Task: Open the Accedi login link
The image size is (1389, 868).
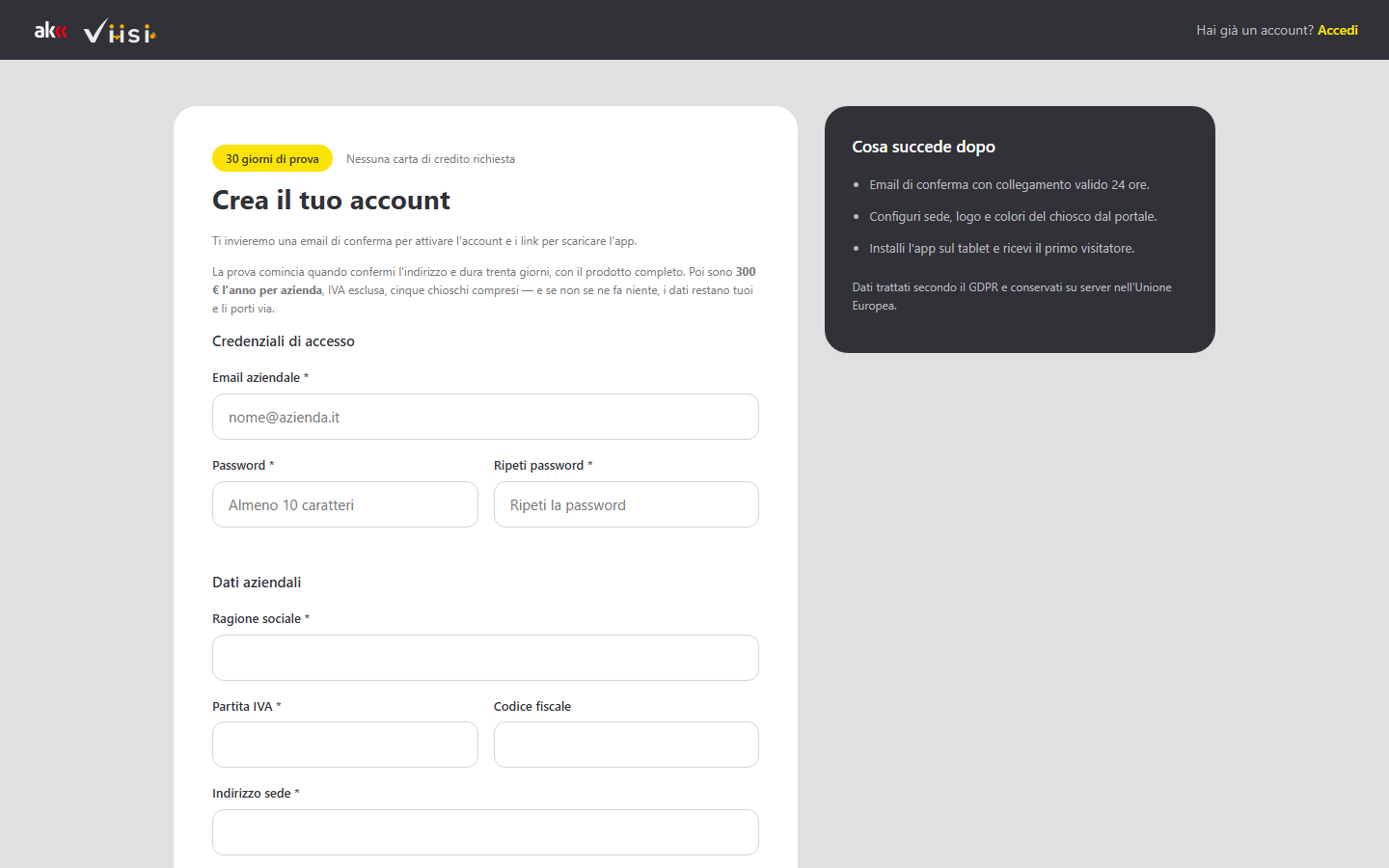Action: tap(1338, 30)
